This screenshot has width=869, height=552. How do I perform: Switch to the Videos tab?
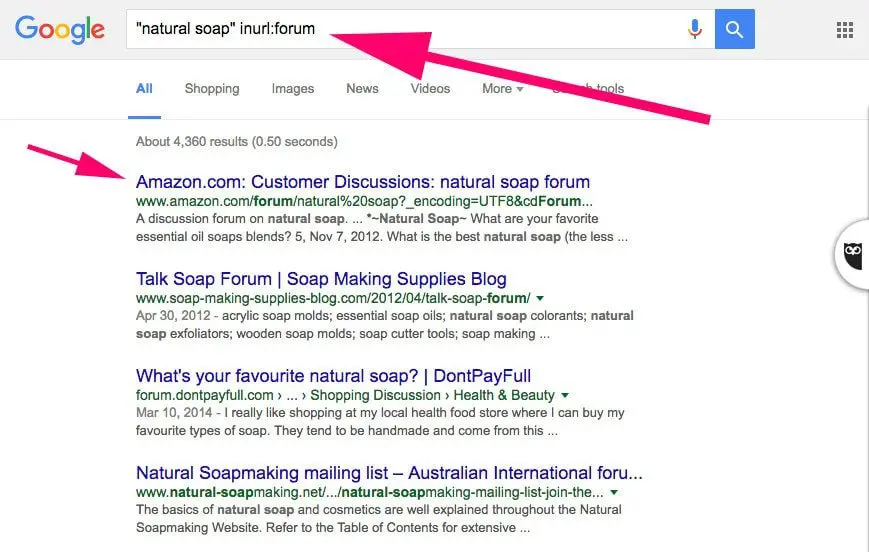(x=430, y=89)
